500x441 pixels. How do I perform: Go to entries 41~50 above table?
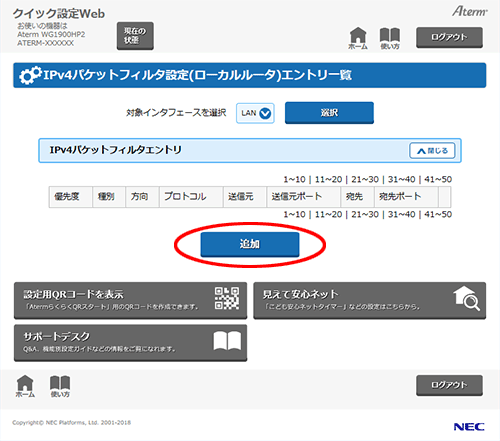[438, 180]
